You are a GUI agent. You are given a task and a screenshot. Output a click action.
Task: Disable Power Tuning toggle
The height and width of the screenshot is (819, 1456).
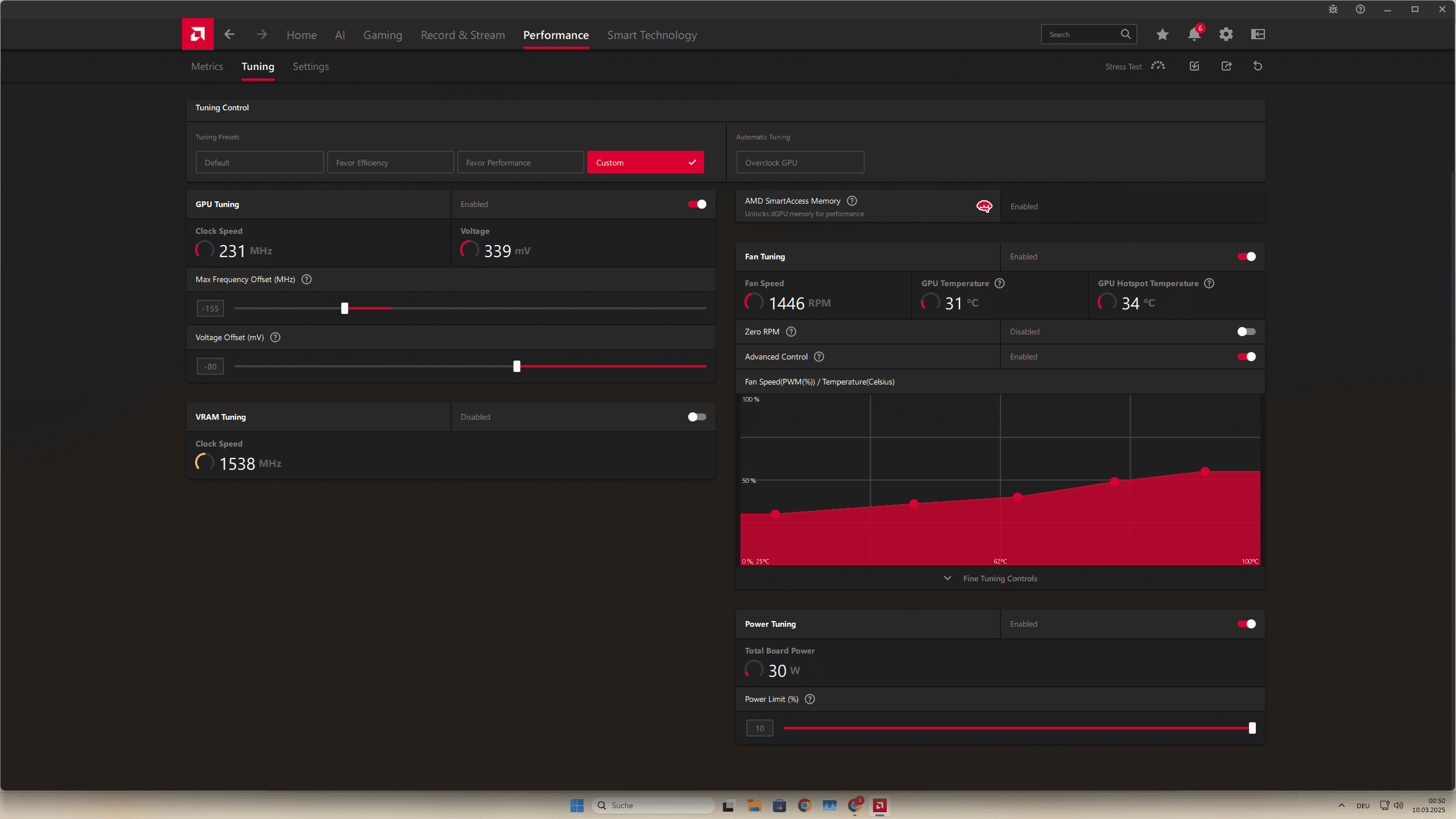pos(1246,624)
